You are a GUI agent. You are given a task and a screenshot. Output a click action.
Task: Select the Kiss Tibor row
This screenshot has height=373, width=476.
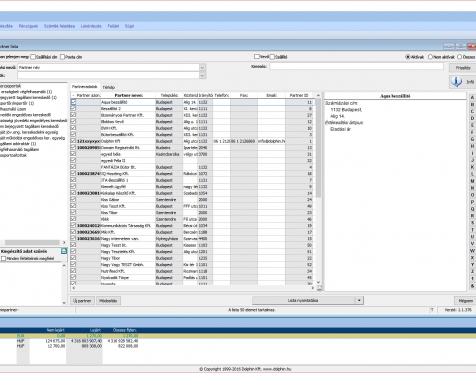(192, 213)
